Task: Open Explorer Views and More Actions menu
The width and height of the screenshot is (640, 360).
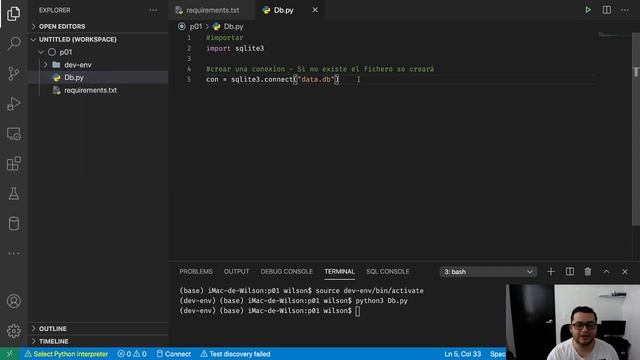Action: [x=153, y=10]
